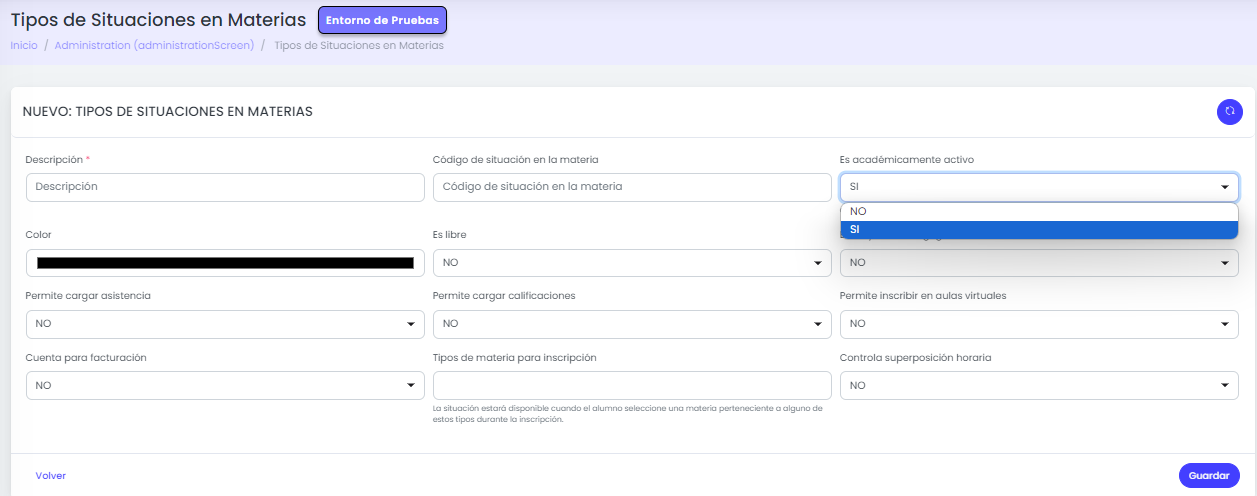Viewport: 1257px width, 496px height.
Task: Click the NUEVO: TIPOS DE SITUACIONES EN MATERIAS heading
Action: (168, 112)
